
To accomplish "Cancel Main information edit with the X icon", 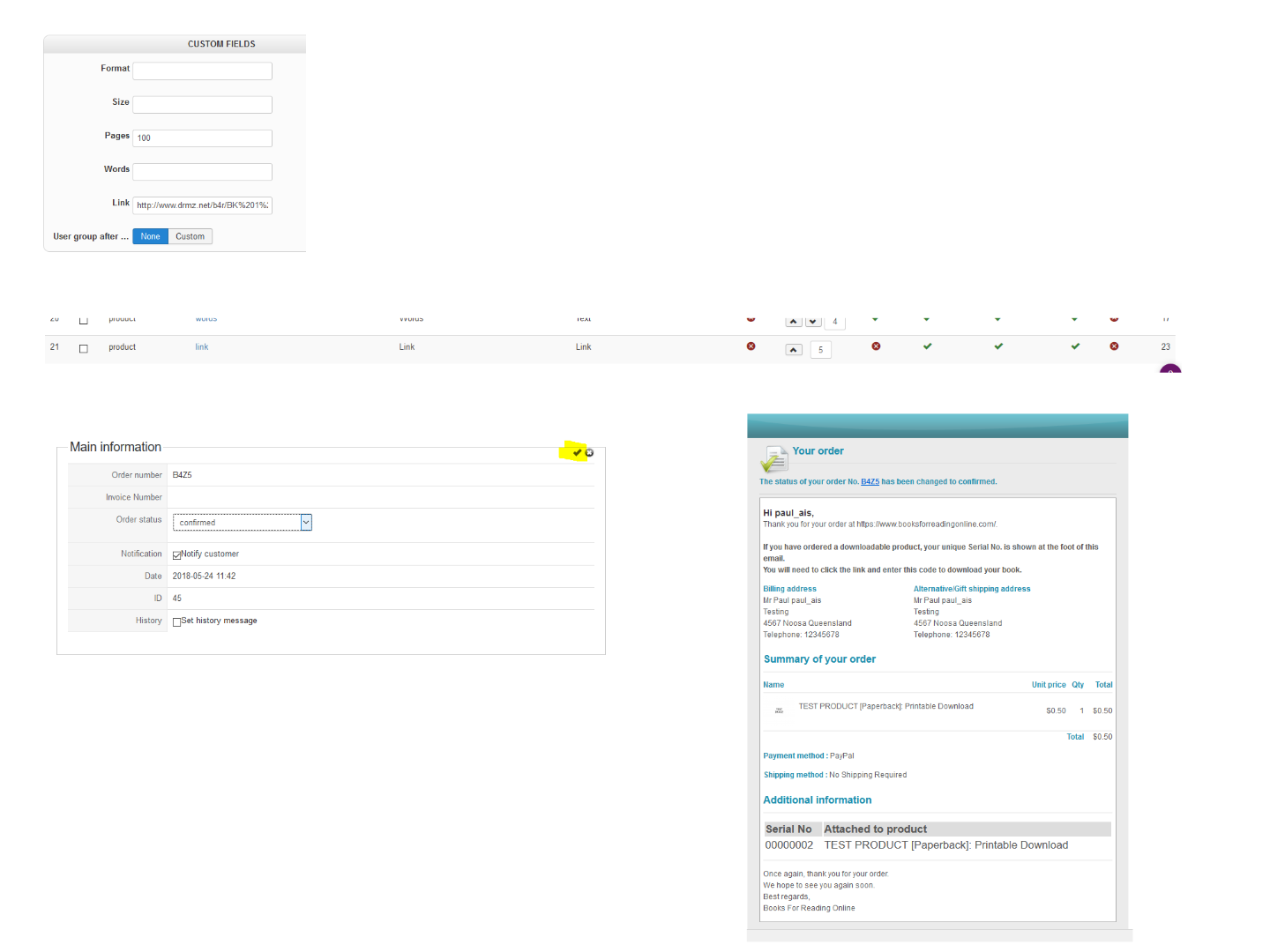I will (x=589, y=452).
